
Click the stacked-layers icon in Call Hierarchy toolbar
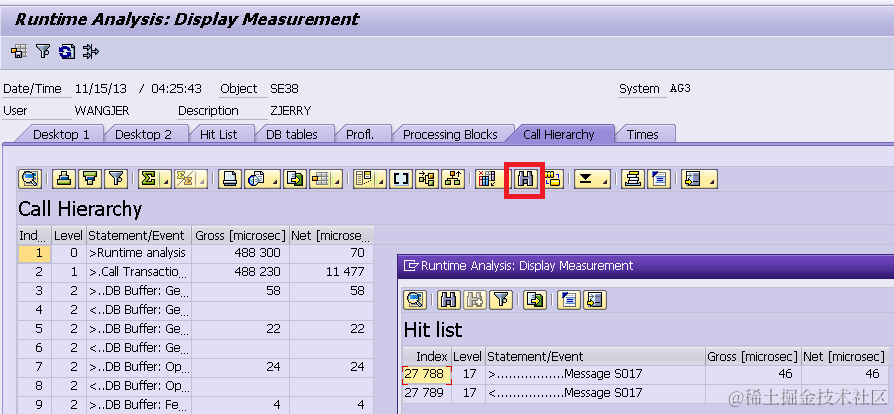[632, 179]
